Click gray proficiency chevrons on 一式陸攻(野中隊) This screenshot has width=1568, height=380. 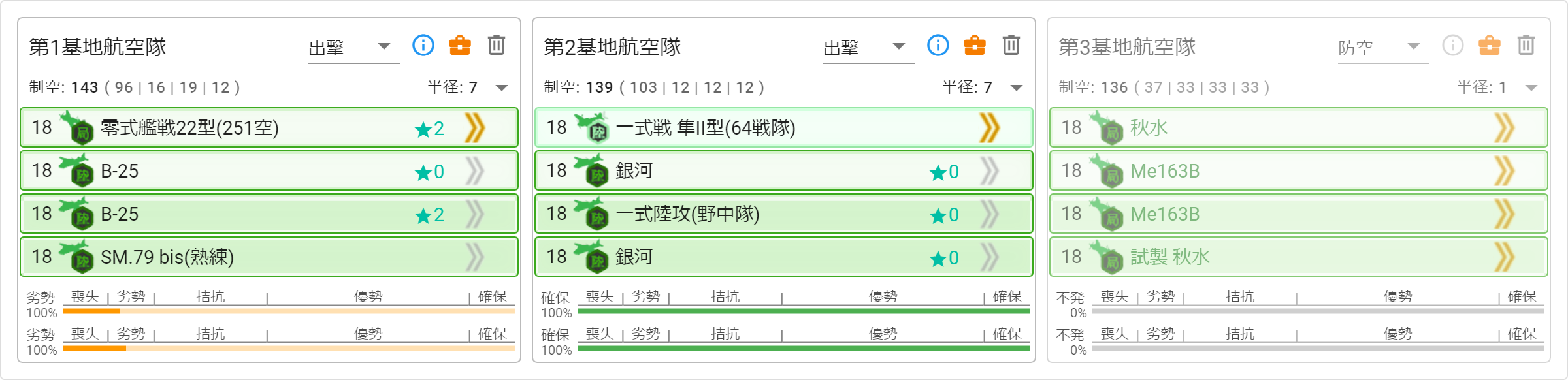990,214
